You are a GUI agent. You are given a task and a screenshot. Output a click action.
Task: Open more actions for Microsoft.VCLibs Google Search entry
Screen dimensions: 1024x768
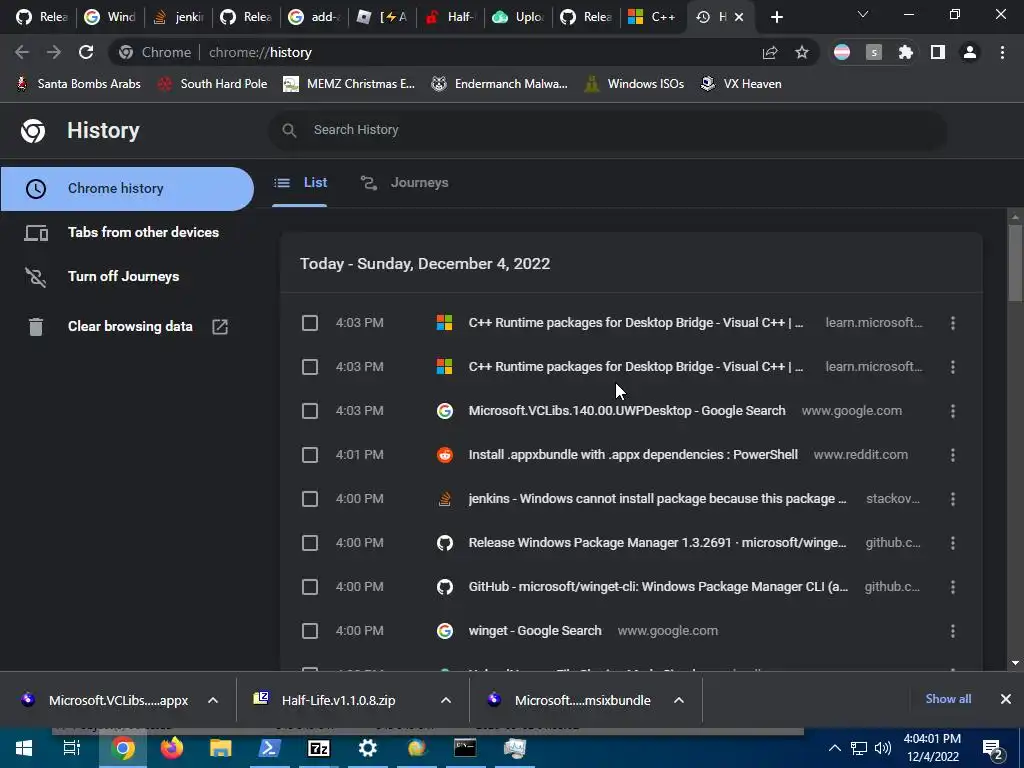(953, 411)
